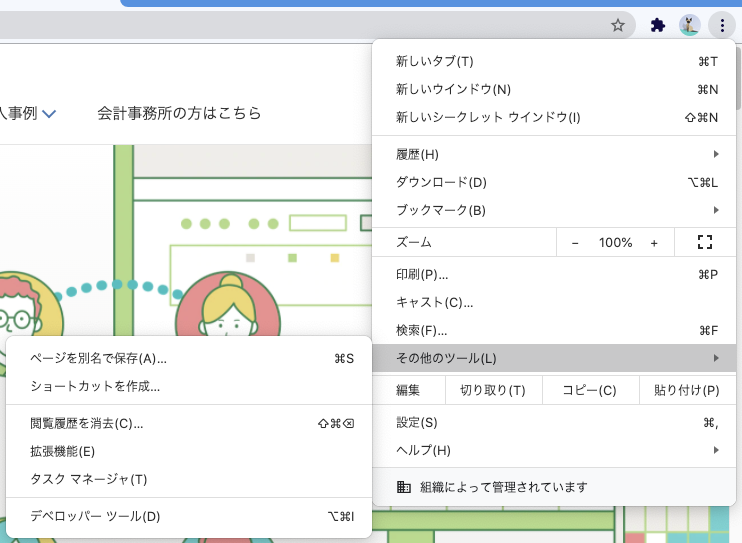Enter full screen with the zoom fullscreen icon
This screenshot has width=742, height=543.
(x=705, y=242)
